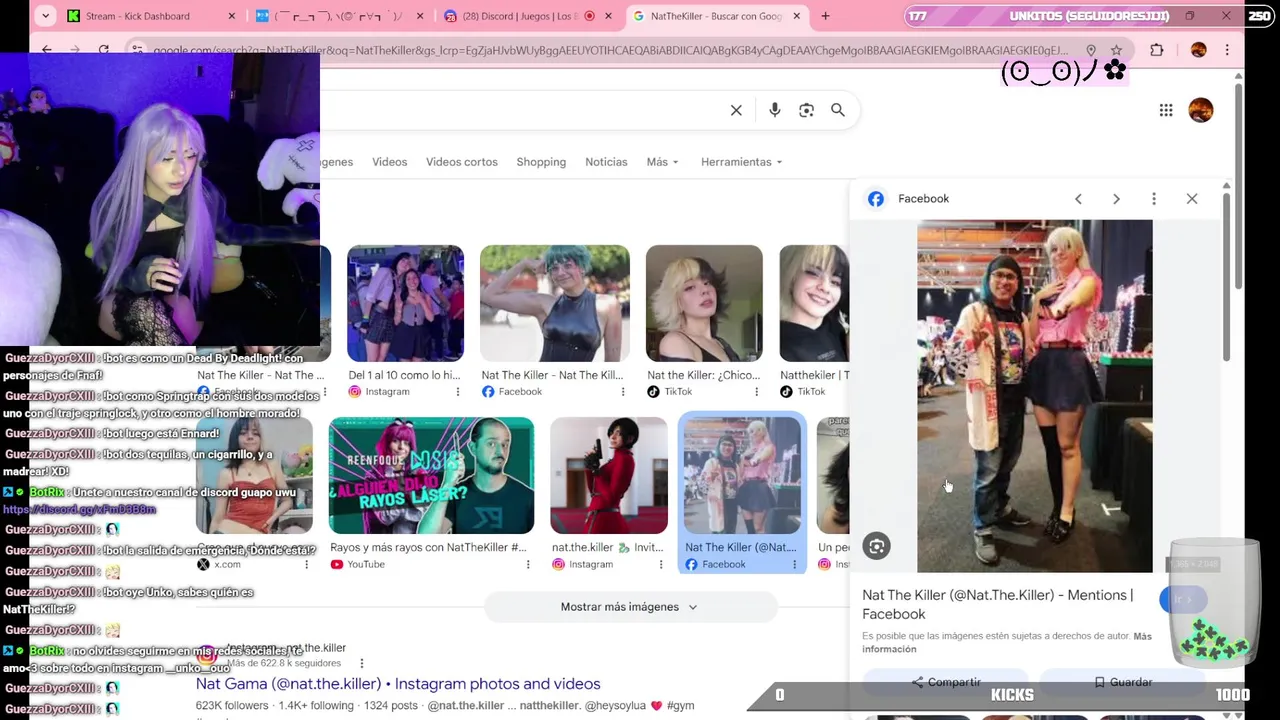Close the Facebook image preview panel
The width and height of the screenshot is (1280, 720).
click(x=1192, y=199)
